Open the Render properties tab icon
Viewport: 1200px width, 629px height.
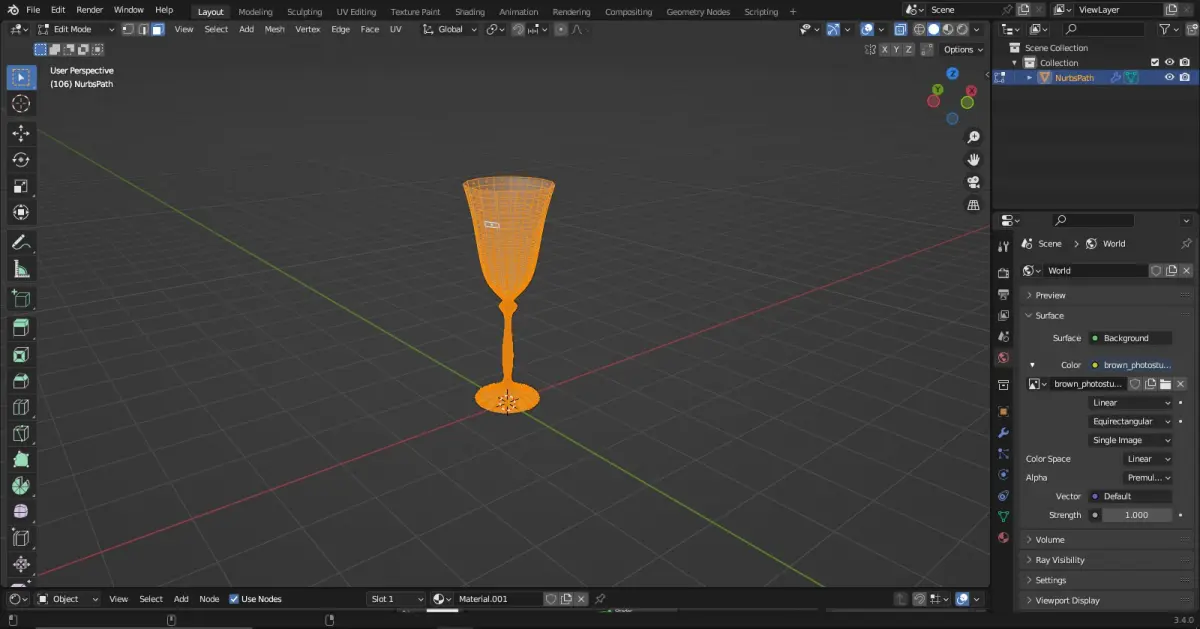[x=1003, y=273]
